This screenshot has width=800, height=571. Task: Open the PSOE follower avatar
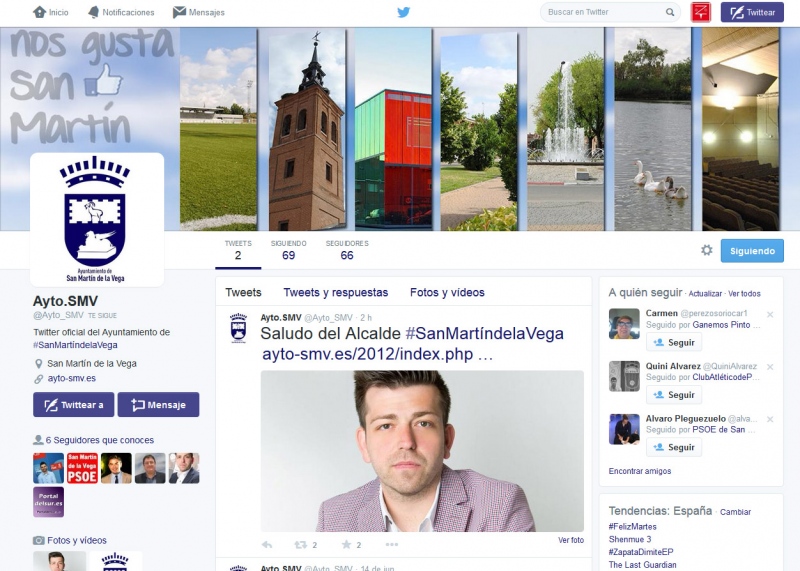click(82, 468)
